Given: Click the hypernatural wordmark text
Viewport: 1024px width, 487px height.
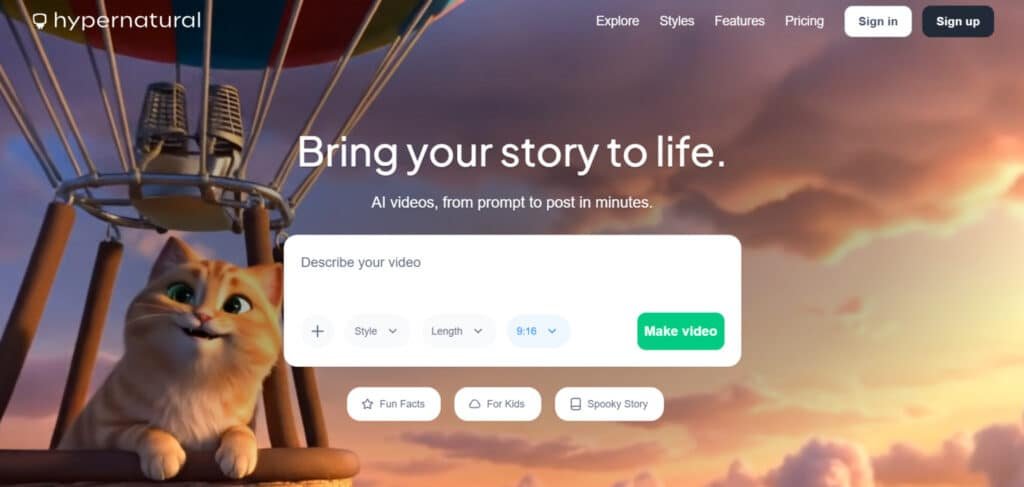Looking at the screenshot, I should click(127, 22).
